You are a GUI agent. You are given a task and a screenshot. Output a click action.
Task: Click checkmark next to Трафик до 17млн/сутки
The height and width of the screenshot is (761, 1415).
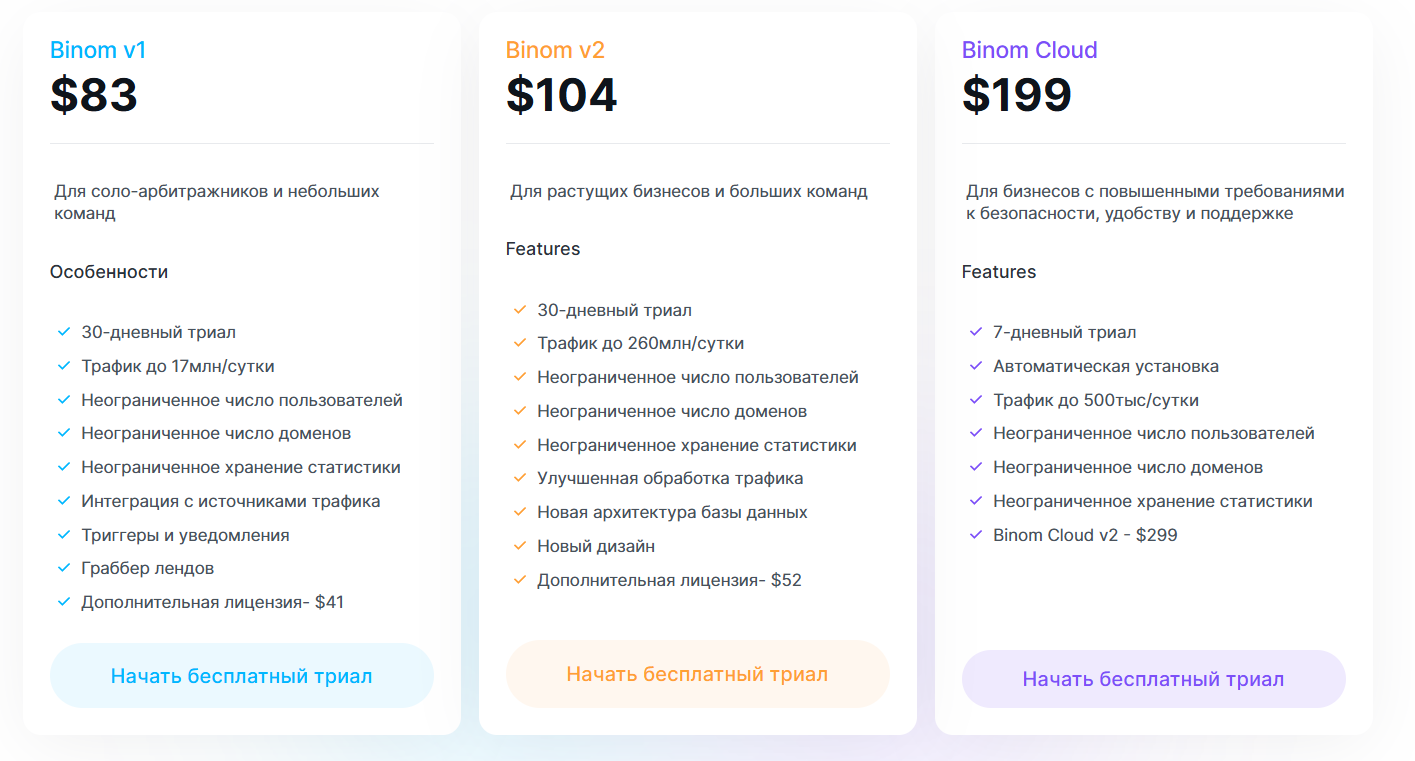64,366
